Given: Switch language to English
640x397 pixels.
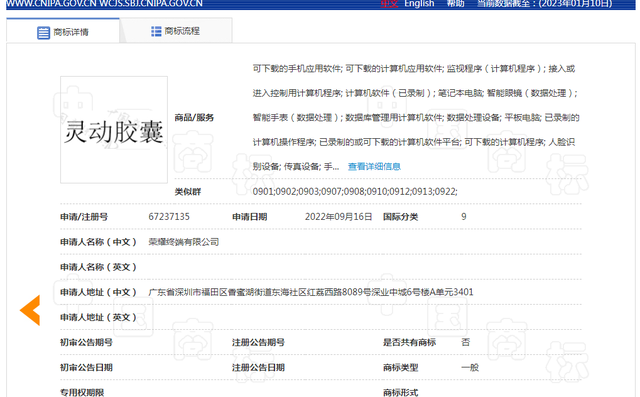Looking at the screenshot, I should pos(419,4).
